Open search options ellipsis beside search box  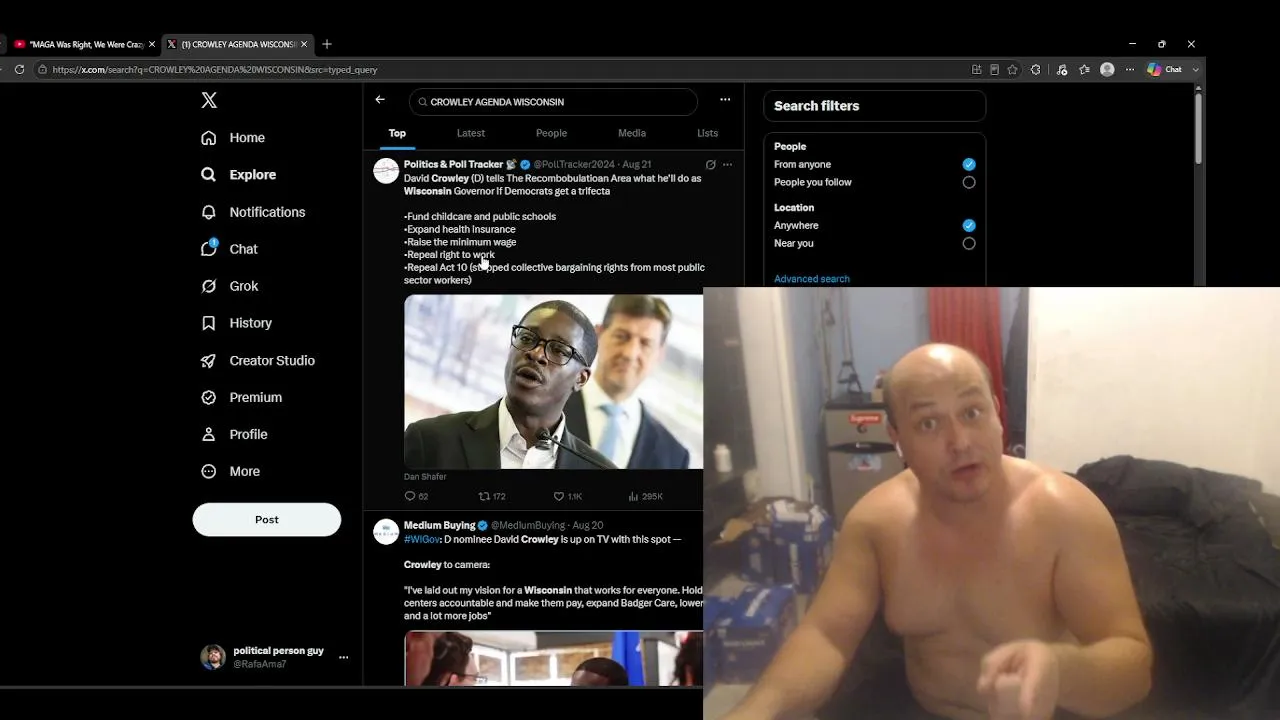click(725, 100)
